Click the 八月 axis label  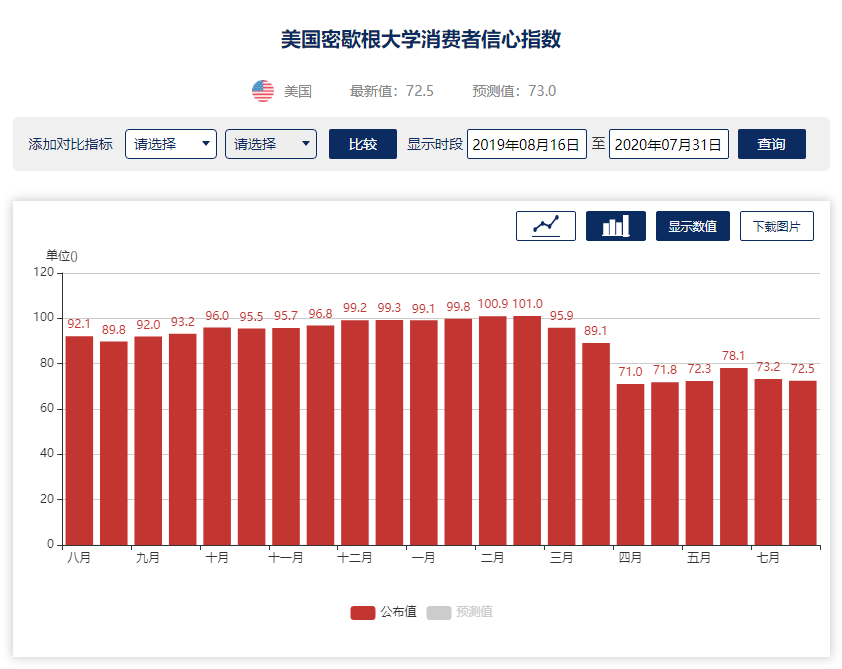click(79, 558)
